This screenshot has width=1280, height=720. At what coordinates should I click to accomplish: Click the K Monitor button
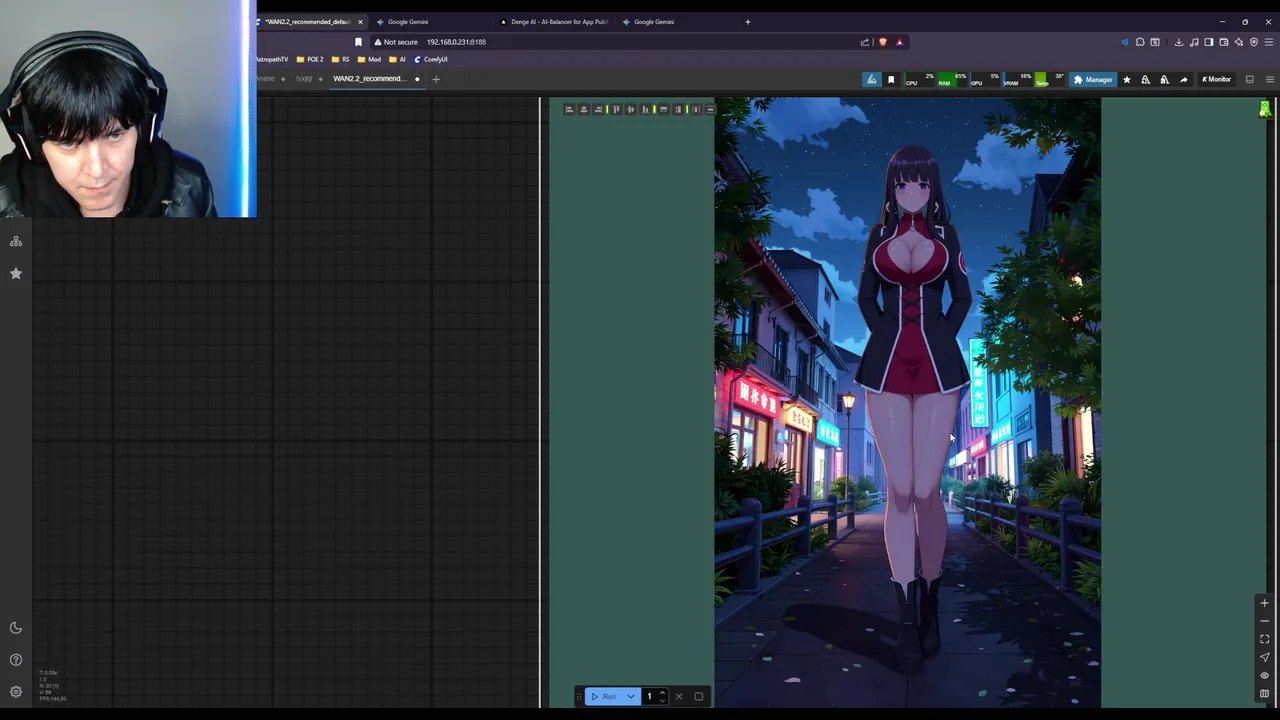point(1216,80)
